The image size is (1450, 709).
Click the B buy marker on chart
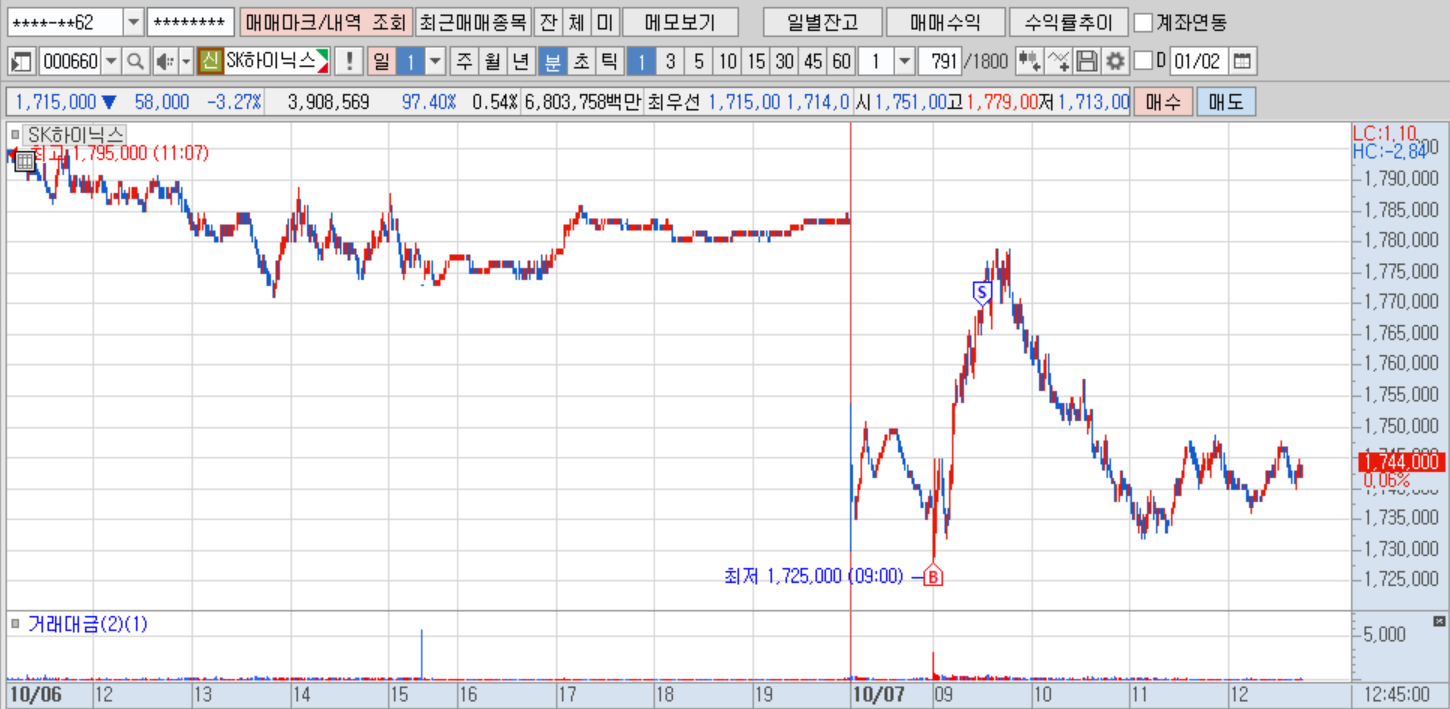933,576
